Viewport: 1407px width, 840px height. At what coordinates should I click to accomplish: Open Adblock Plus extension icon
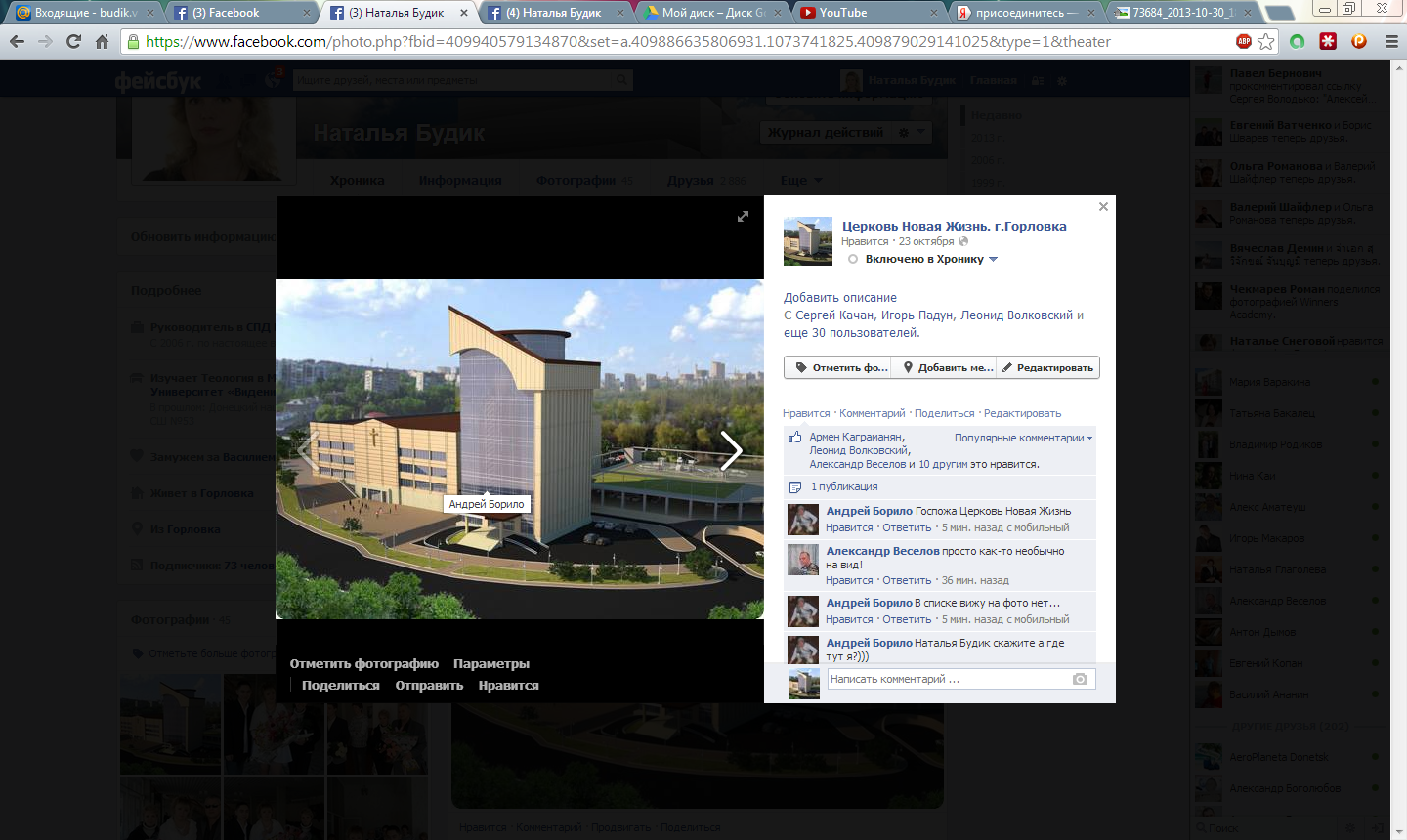pyautogui.click(x=1244, y=41)
